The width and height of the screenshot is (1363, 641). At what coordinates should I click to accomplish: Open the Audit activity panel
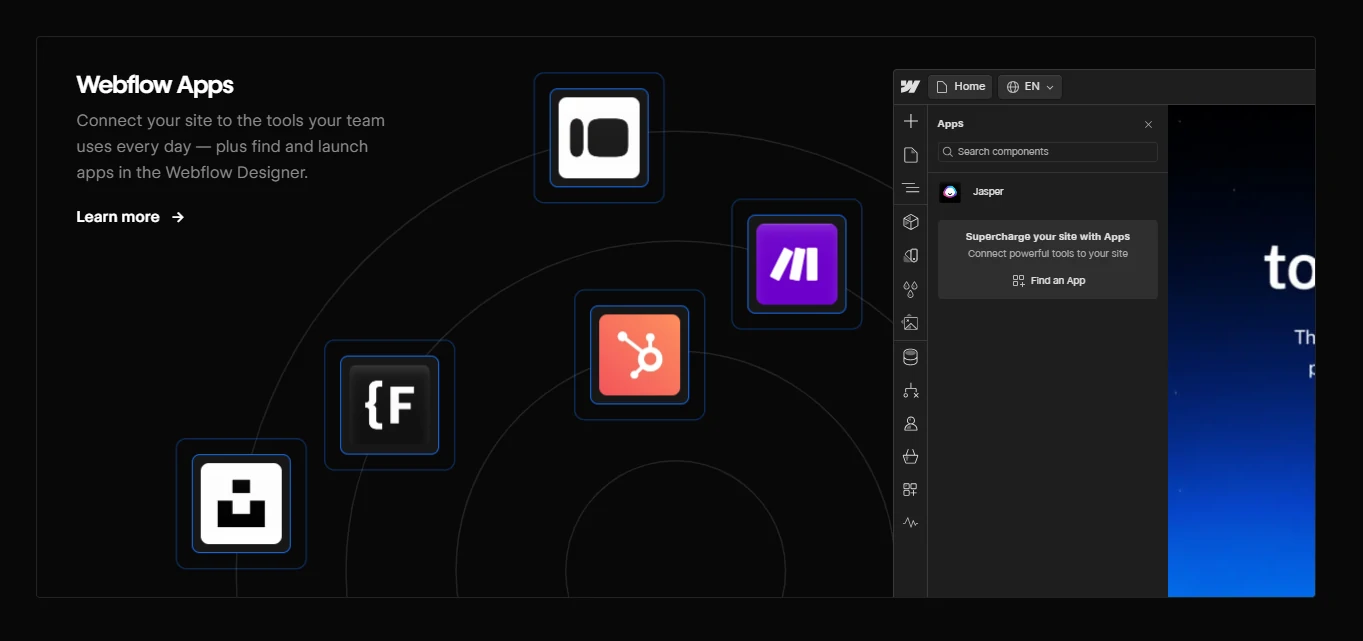[910, 523]
